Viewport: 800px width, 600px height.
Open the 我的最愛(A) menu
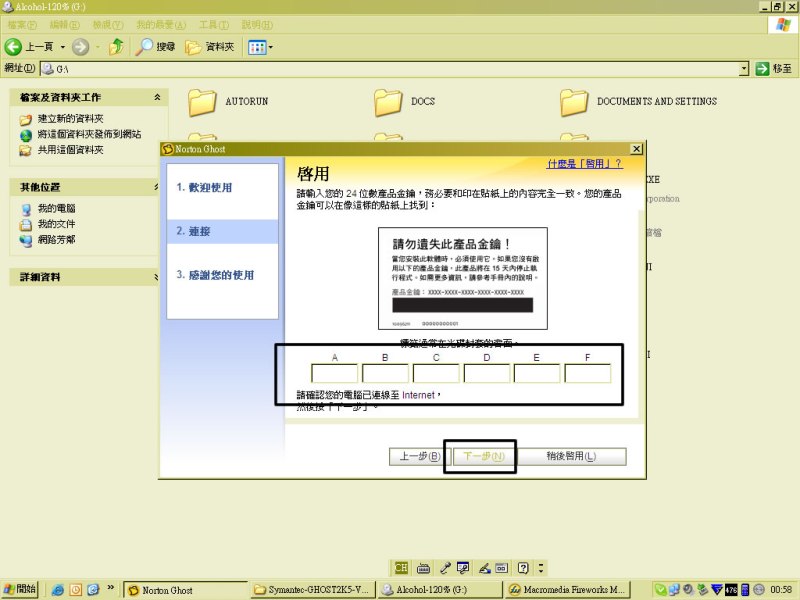tap(161, 24)
